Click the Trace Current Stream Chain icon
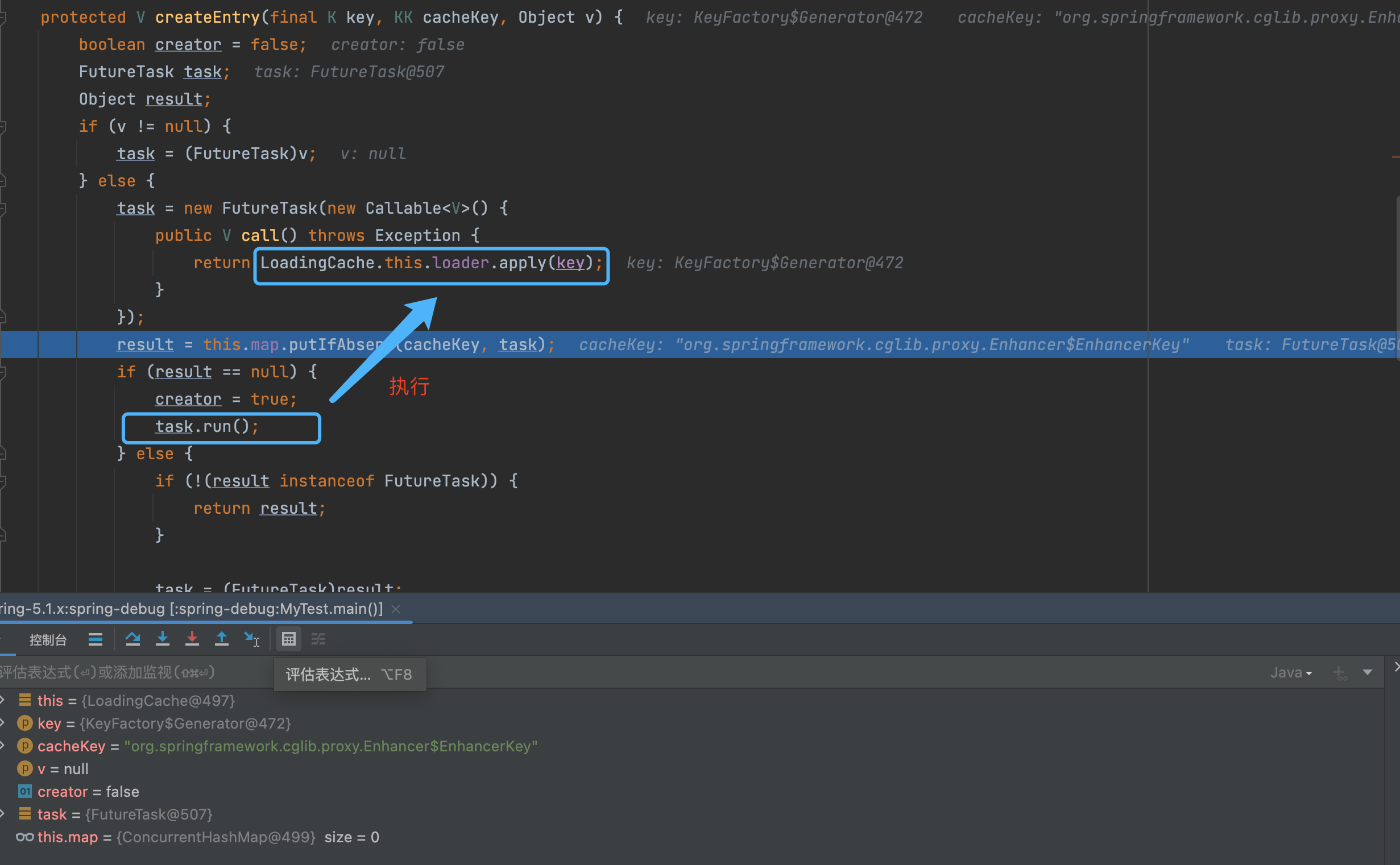 [x=318, y=638]
